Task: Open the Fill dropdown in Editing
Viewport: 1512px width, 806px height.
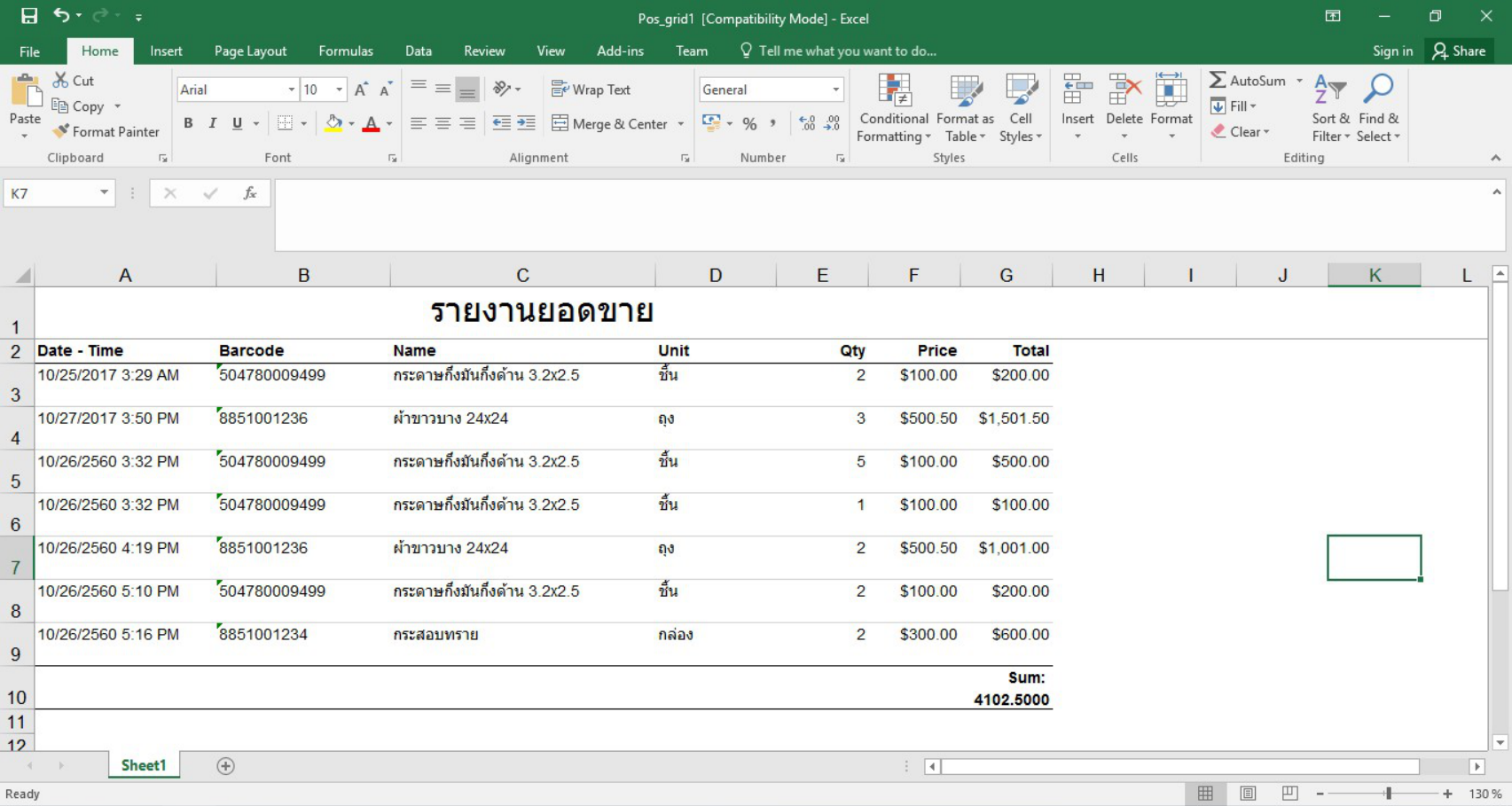Action: point(1234,106)
